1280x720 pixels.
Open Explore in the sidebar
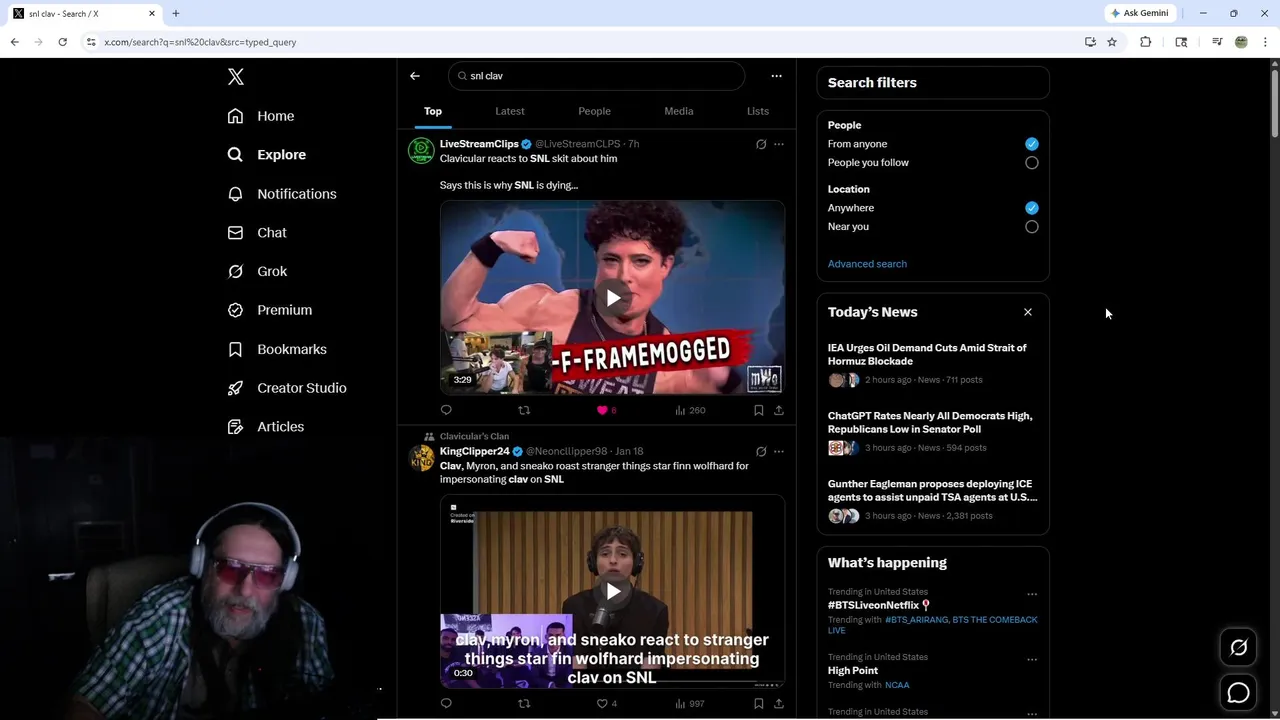click(x=267, y=155)
